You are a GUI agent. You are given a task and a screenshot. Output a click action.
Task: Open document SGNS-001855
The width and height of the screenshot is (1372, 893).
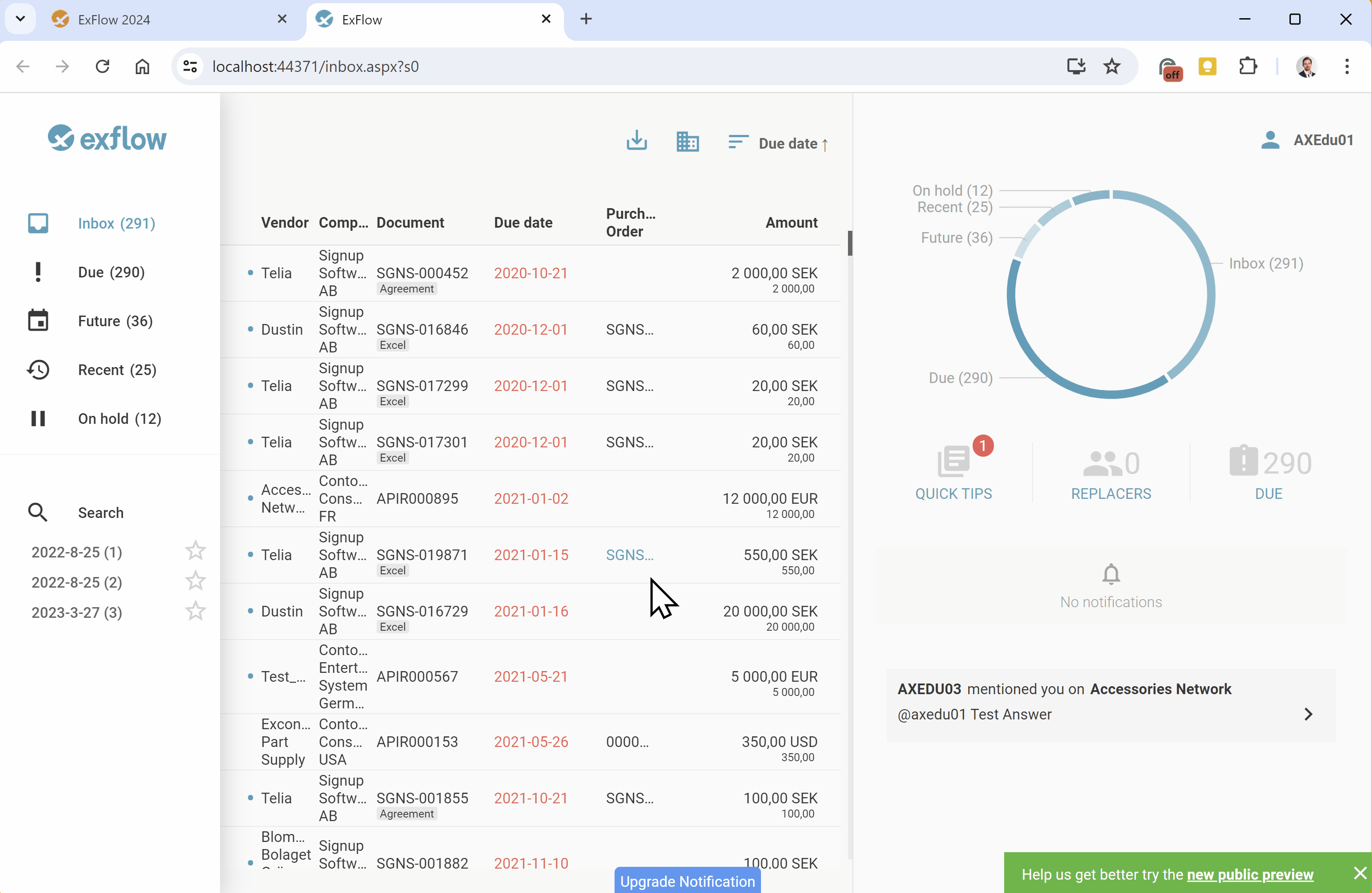coord(422,798)
